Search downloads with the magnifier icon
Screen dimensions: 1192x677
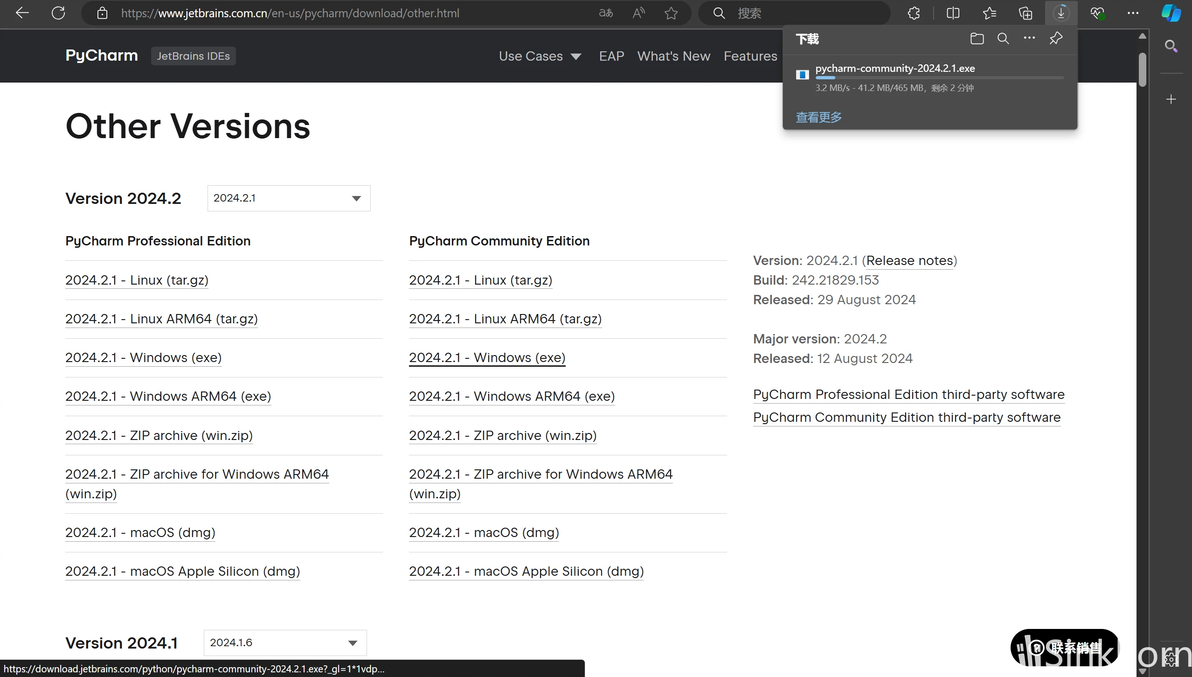[x=1003, y=39]
